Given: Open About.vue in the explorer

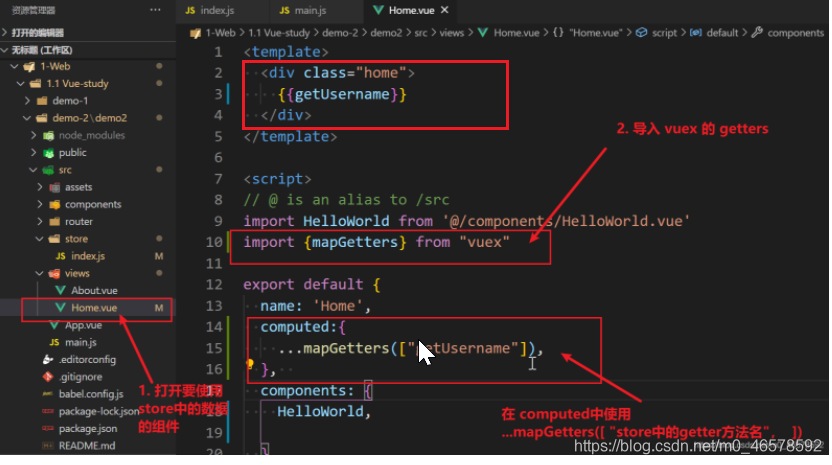Looking at the screenshot, I should click(94, 290).
